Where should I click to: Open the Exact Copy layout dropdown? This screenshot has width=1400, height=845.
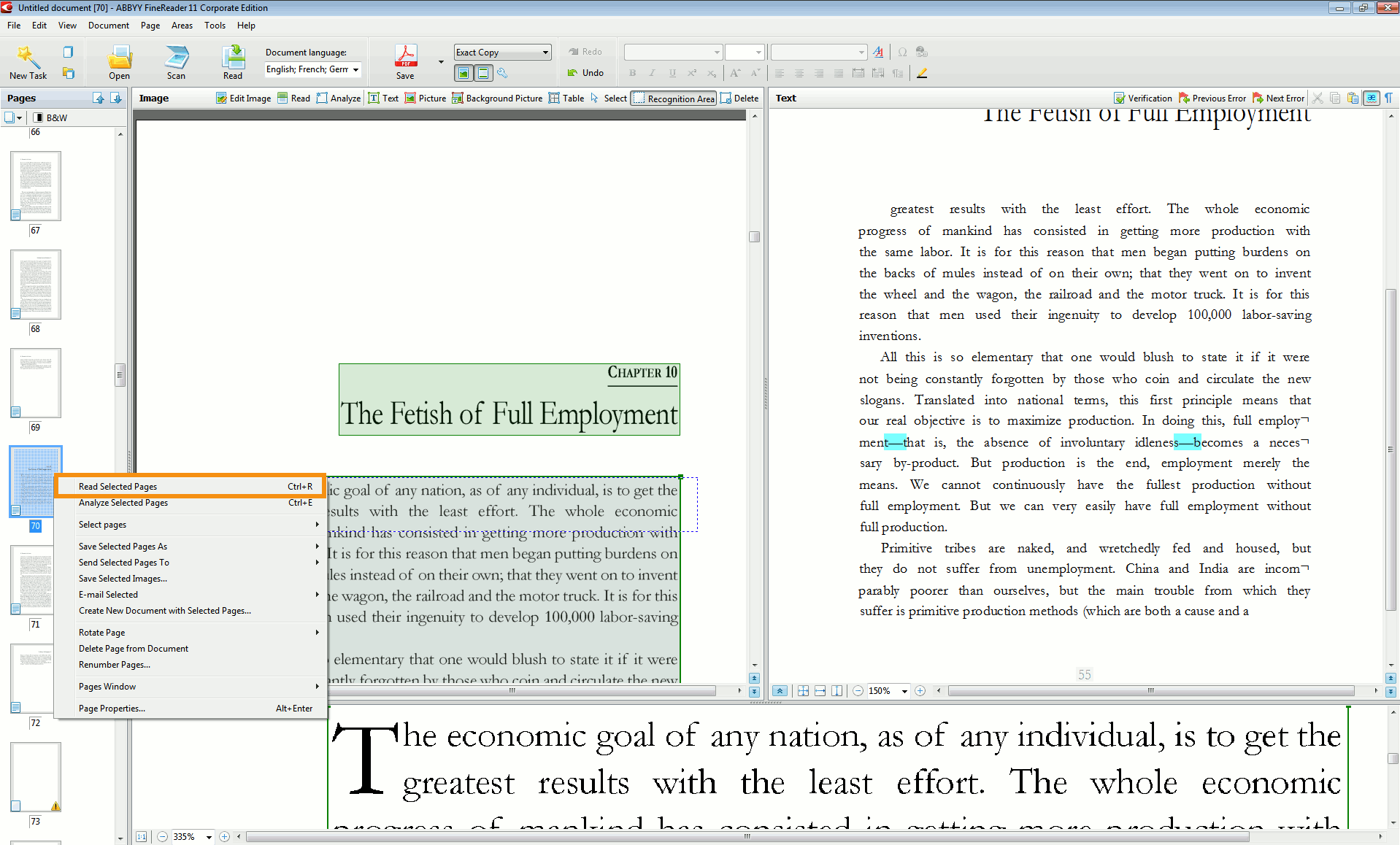click(545, 53)
